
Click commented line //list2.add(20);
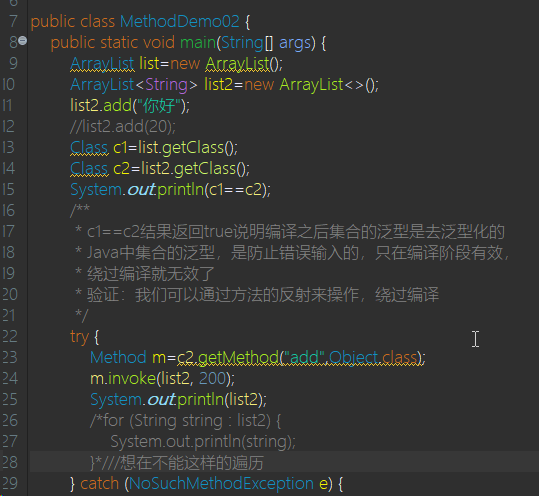123,126
